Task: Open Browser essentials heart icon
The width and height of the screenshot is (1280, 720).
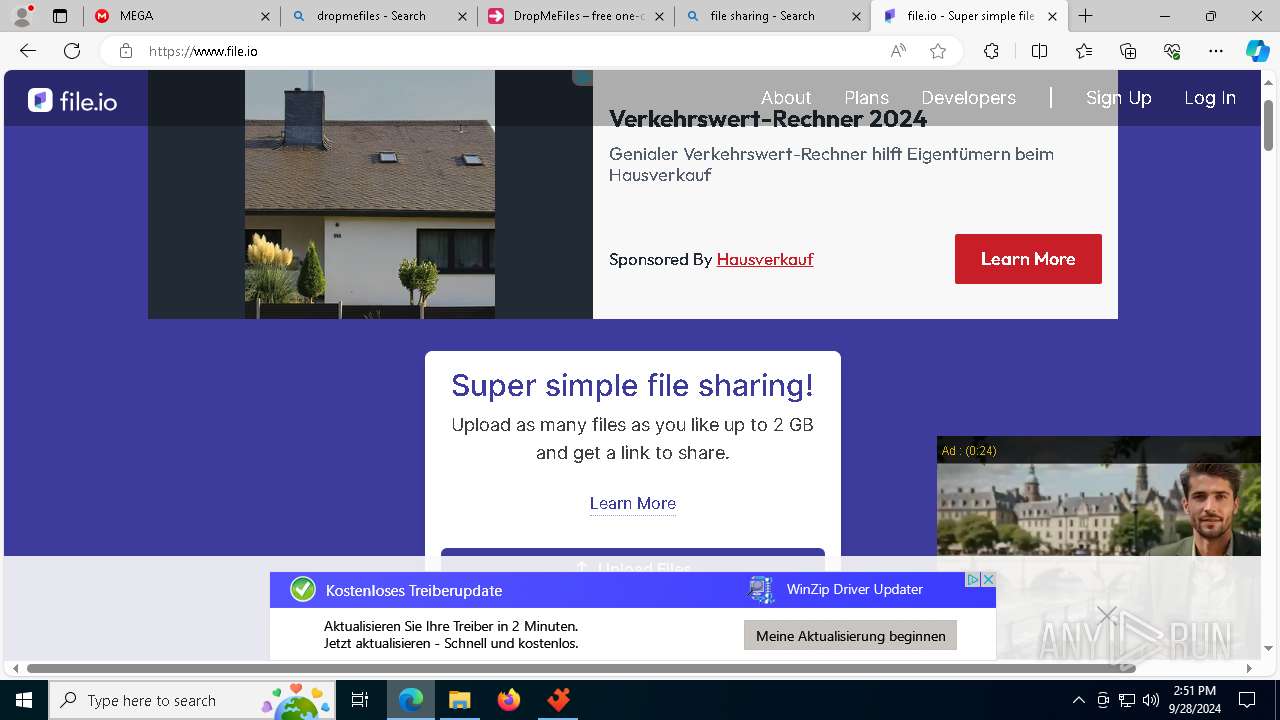Action: [1172, 51]
